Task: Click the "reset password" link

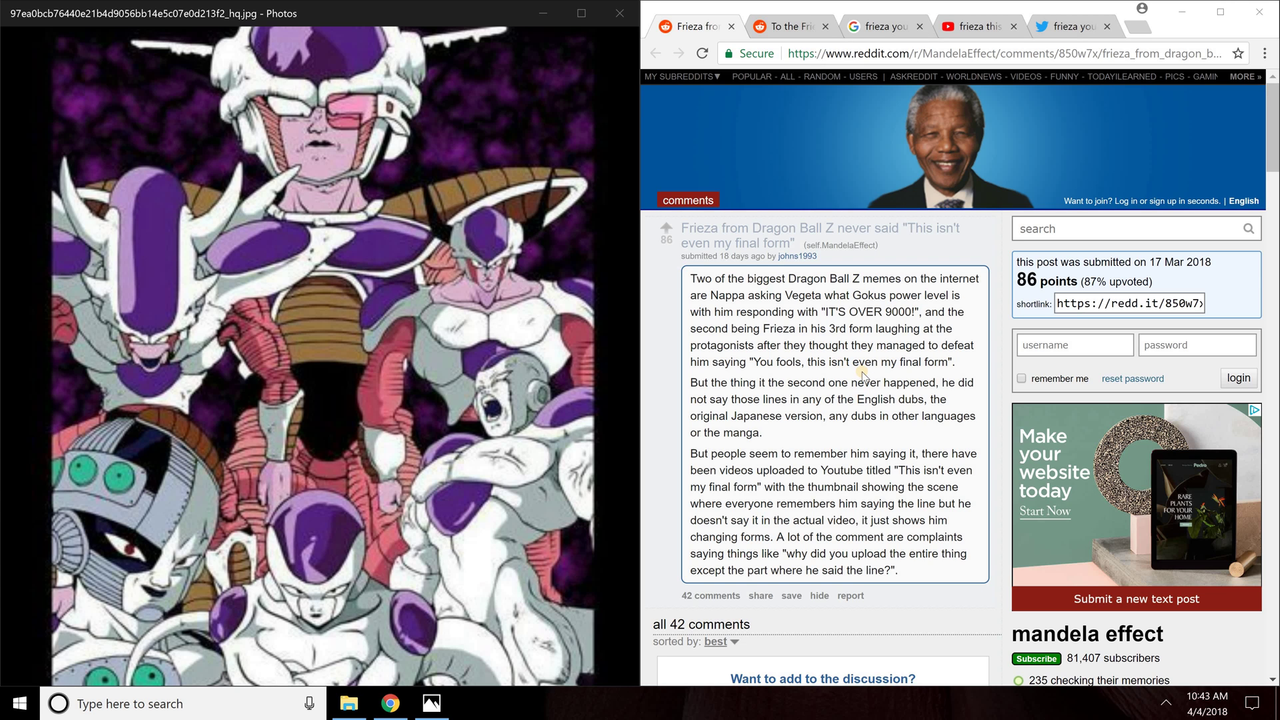Action: point(1132,379)
